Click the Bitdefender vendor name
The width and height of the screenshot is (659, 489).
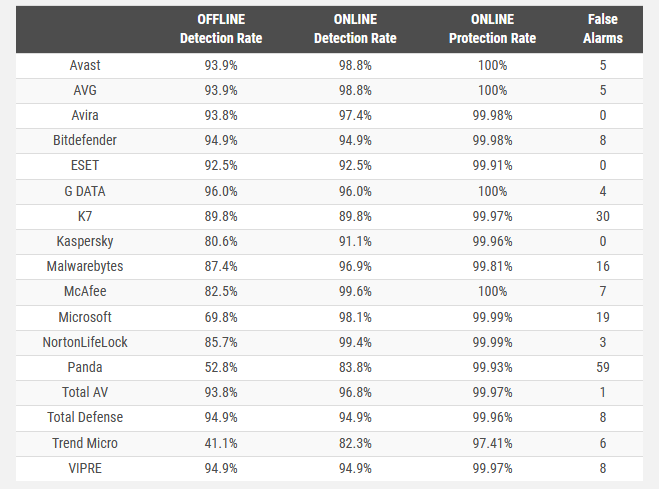coord(85,141)
